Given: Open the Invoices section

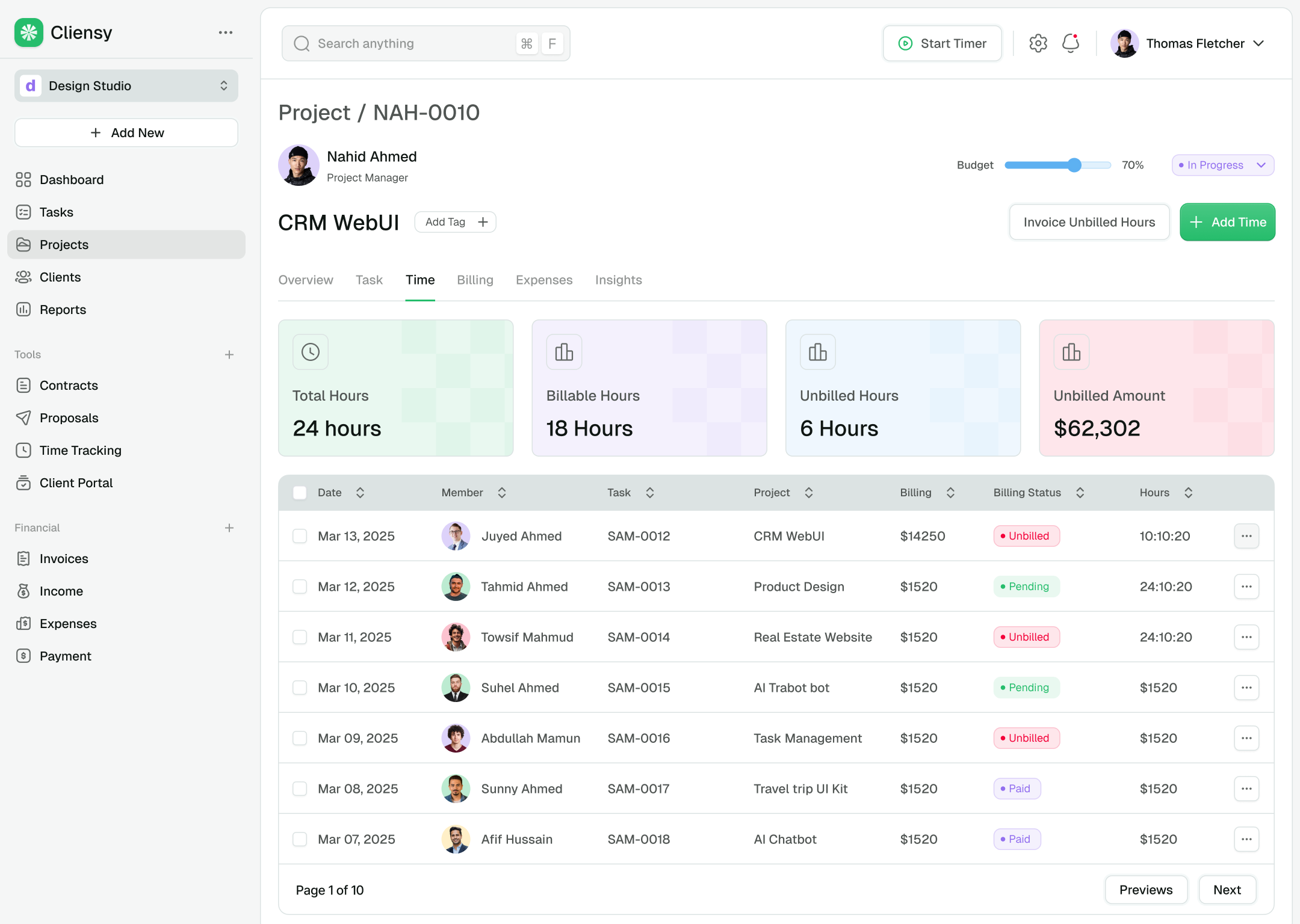Looking at the screenshot, I should pyautogui.click(x=63, y=558).
